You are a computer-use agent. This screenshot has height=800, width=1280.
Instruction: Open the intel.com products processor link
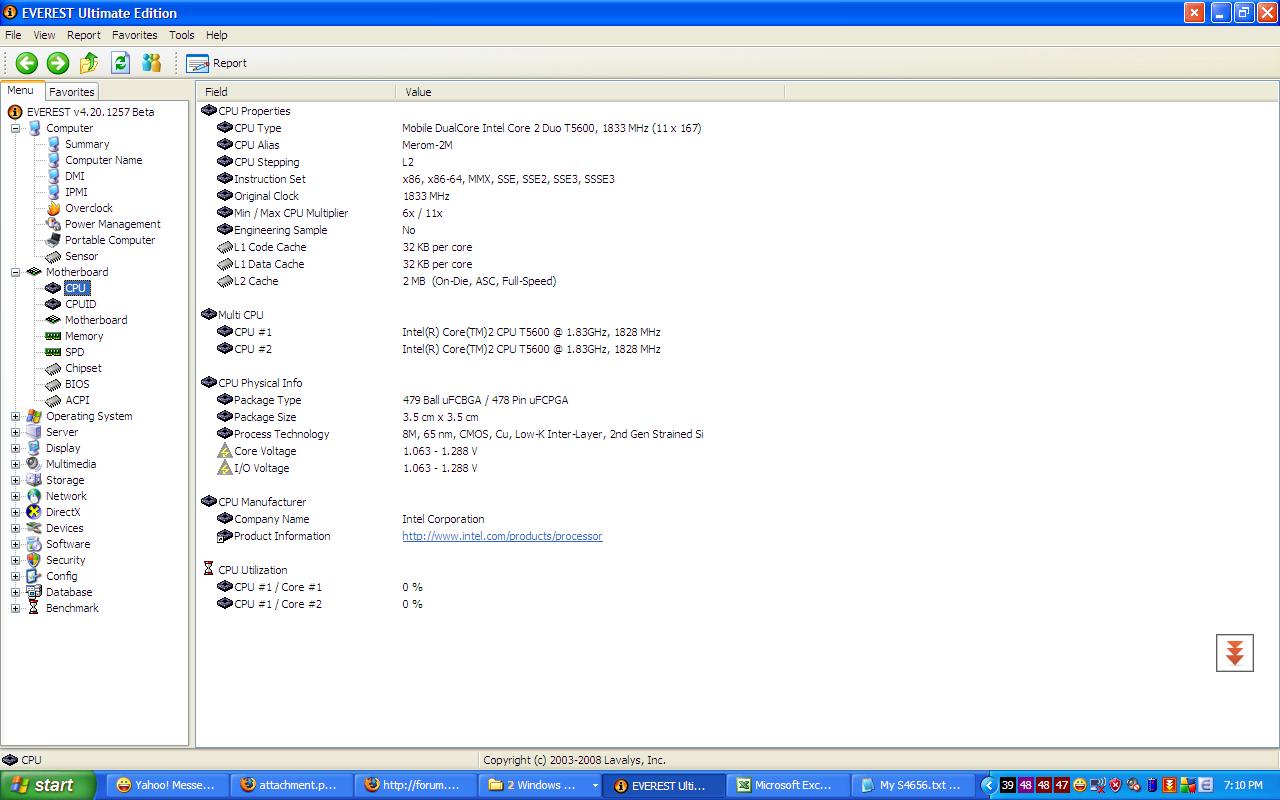tap(502, 536)
